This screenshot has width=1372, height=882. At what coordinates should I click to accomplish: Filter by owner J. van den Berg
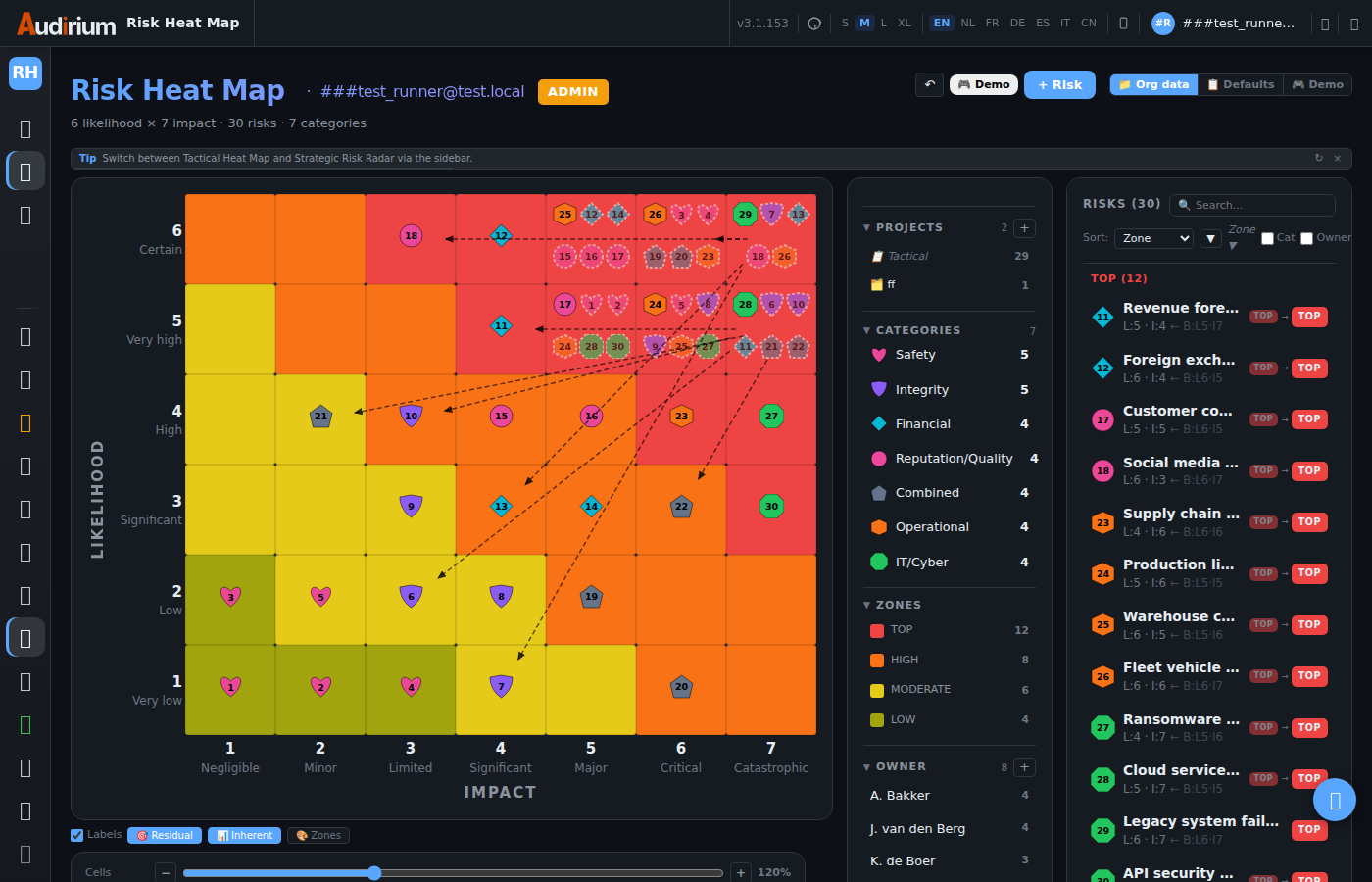[949, 829]
